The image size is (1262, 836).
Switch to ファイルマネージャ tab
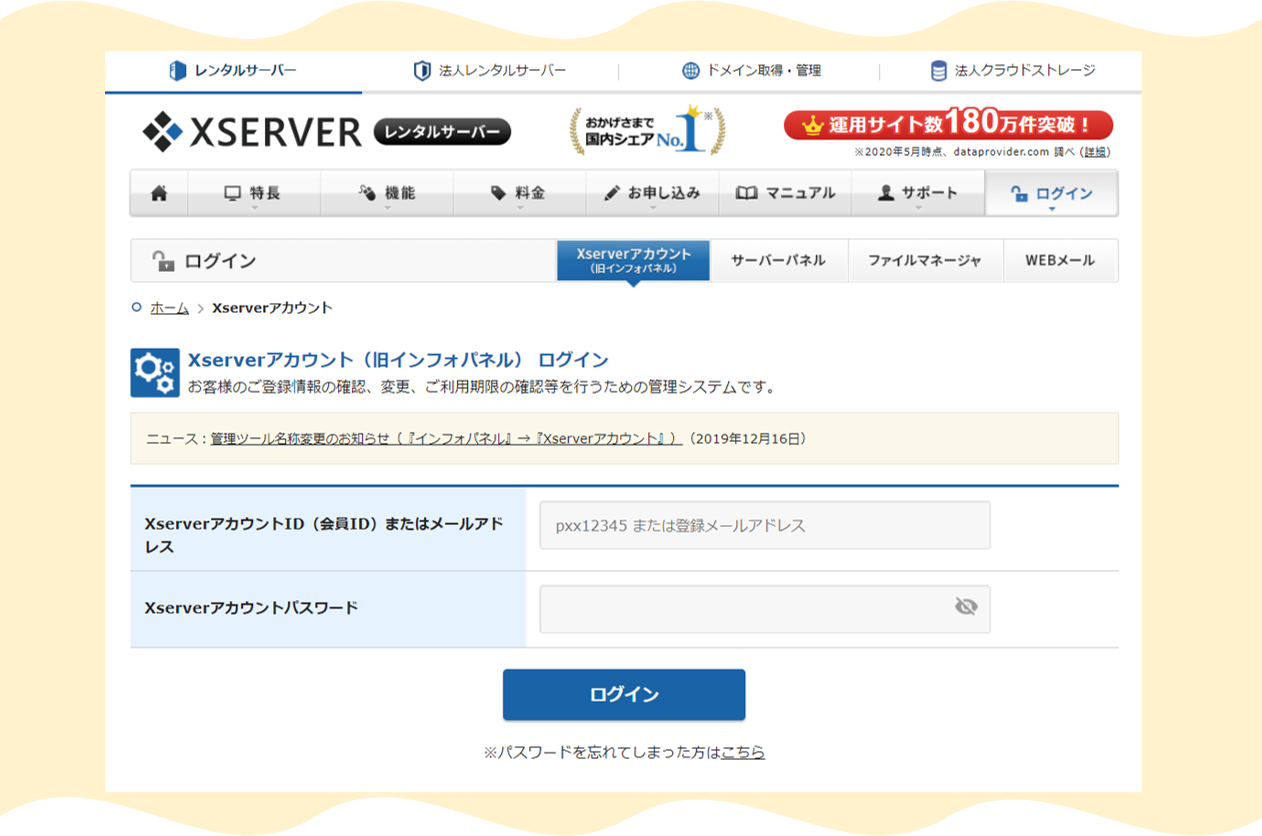(x=925, y=260)
